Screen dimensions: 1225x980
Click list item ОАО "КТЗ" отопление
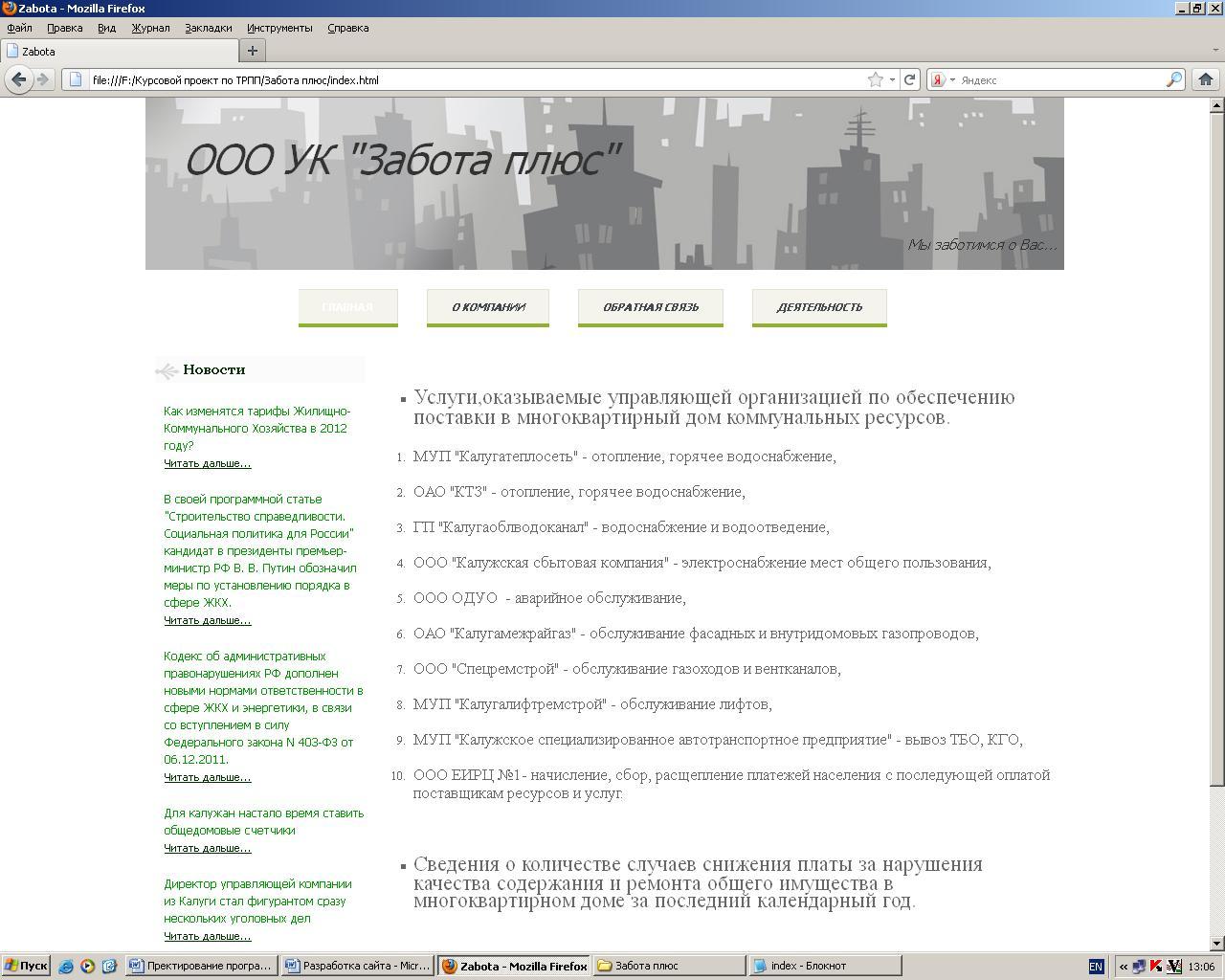[x=579, y=492]
